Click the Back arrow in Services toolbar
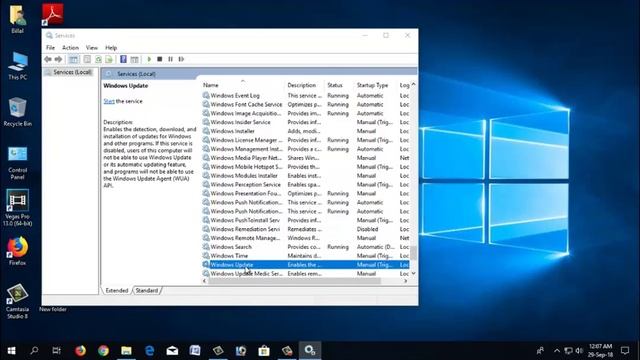The image size is (640, 360). [x=48, y=59]
